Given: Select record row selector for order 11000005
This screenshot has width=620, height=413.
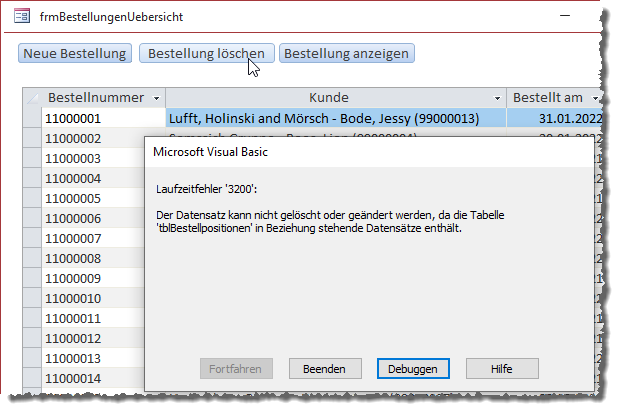Looking at the screenshot, I should (x=32, y=198).
